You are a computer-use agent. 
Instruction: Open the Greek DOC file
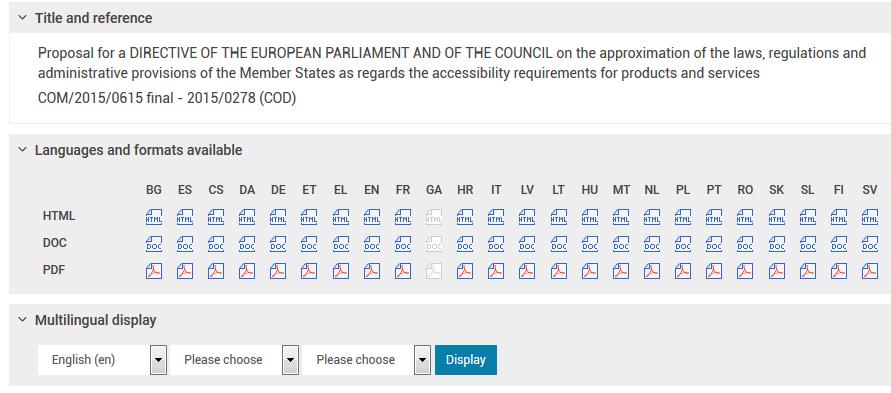(x=340, y=244)
